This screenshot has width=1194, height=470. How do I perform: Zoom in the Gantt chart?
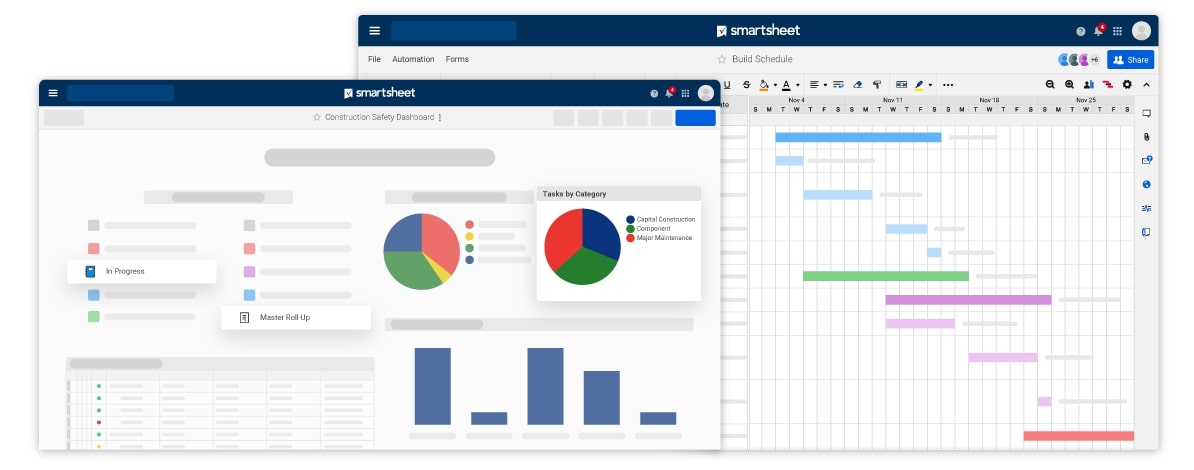click(x=1069, y=85)
